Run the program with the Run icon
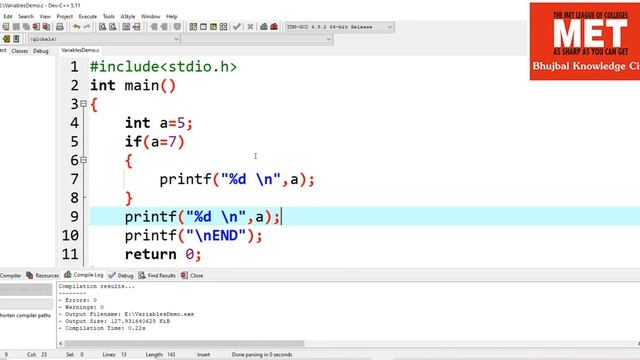640x360 pixels. click(x=203, y=27)
